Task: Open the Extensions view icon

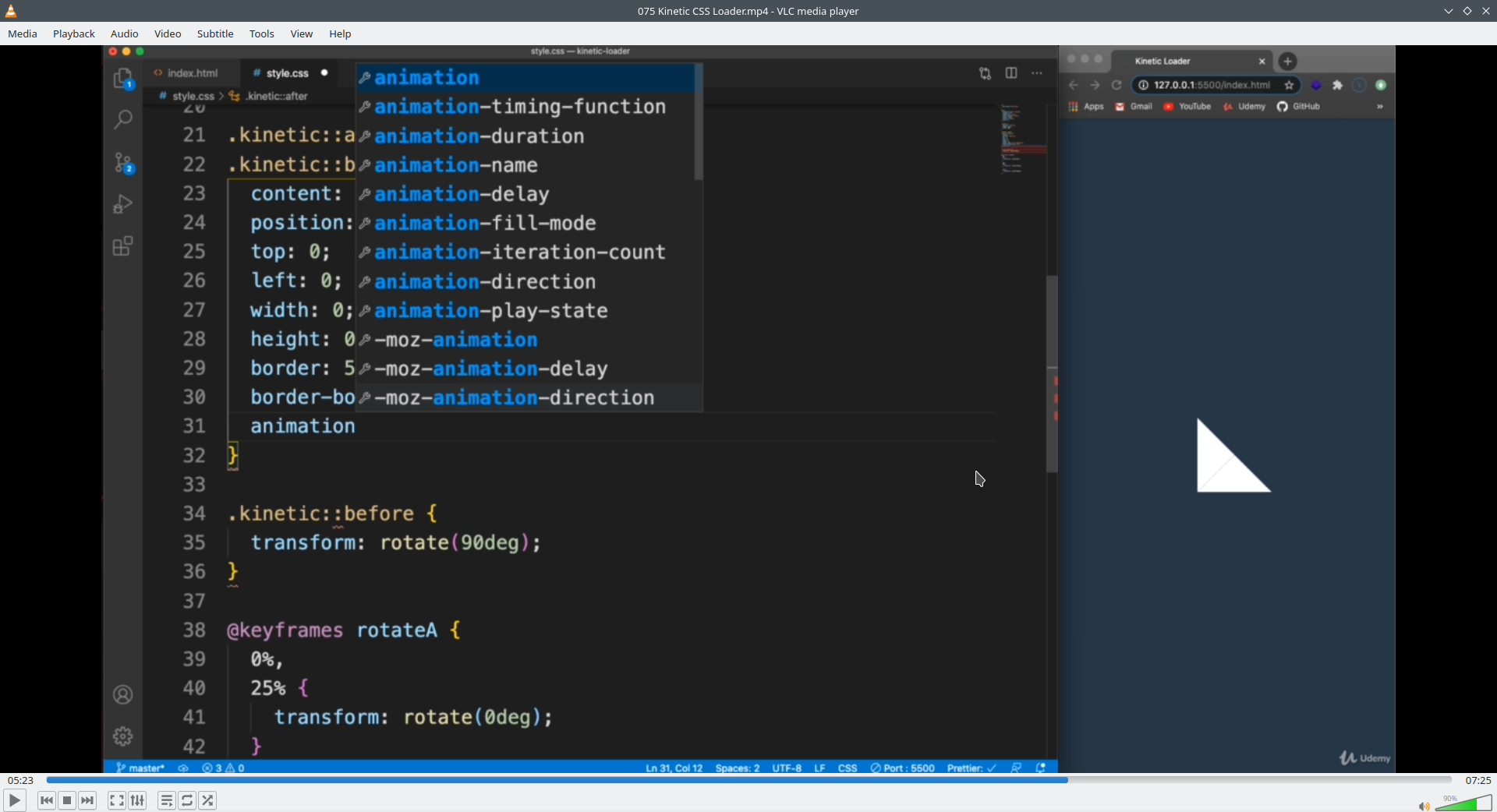Action: coord(123,246)
